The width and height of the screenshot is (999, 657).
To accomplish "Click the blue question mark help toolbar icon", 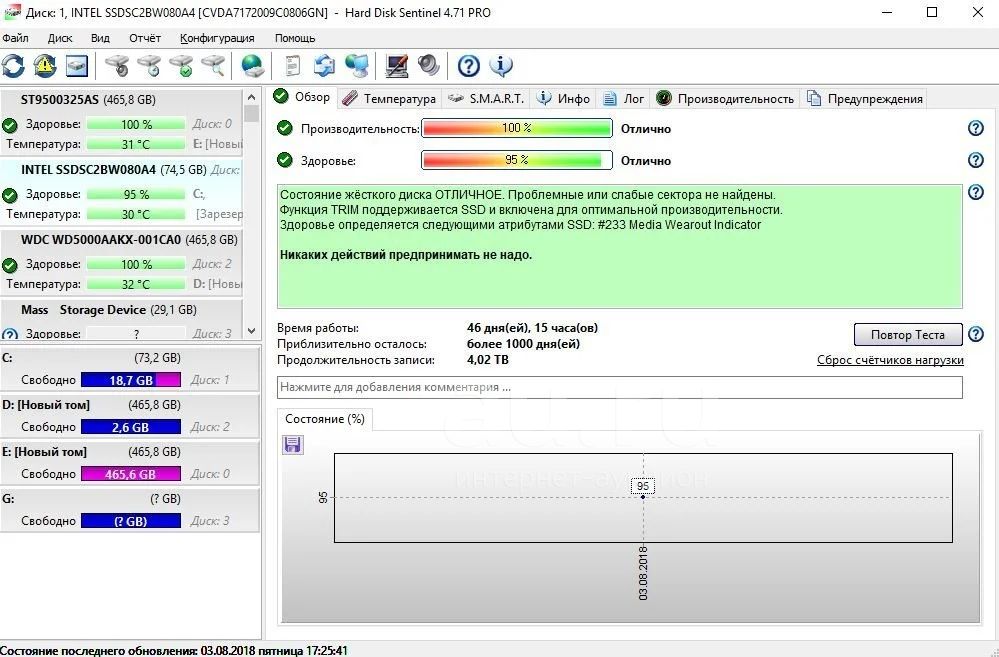I will point(468,66).
